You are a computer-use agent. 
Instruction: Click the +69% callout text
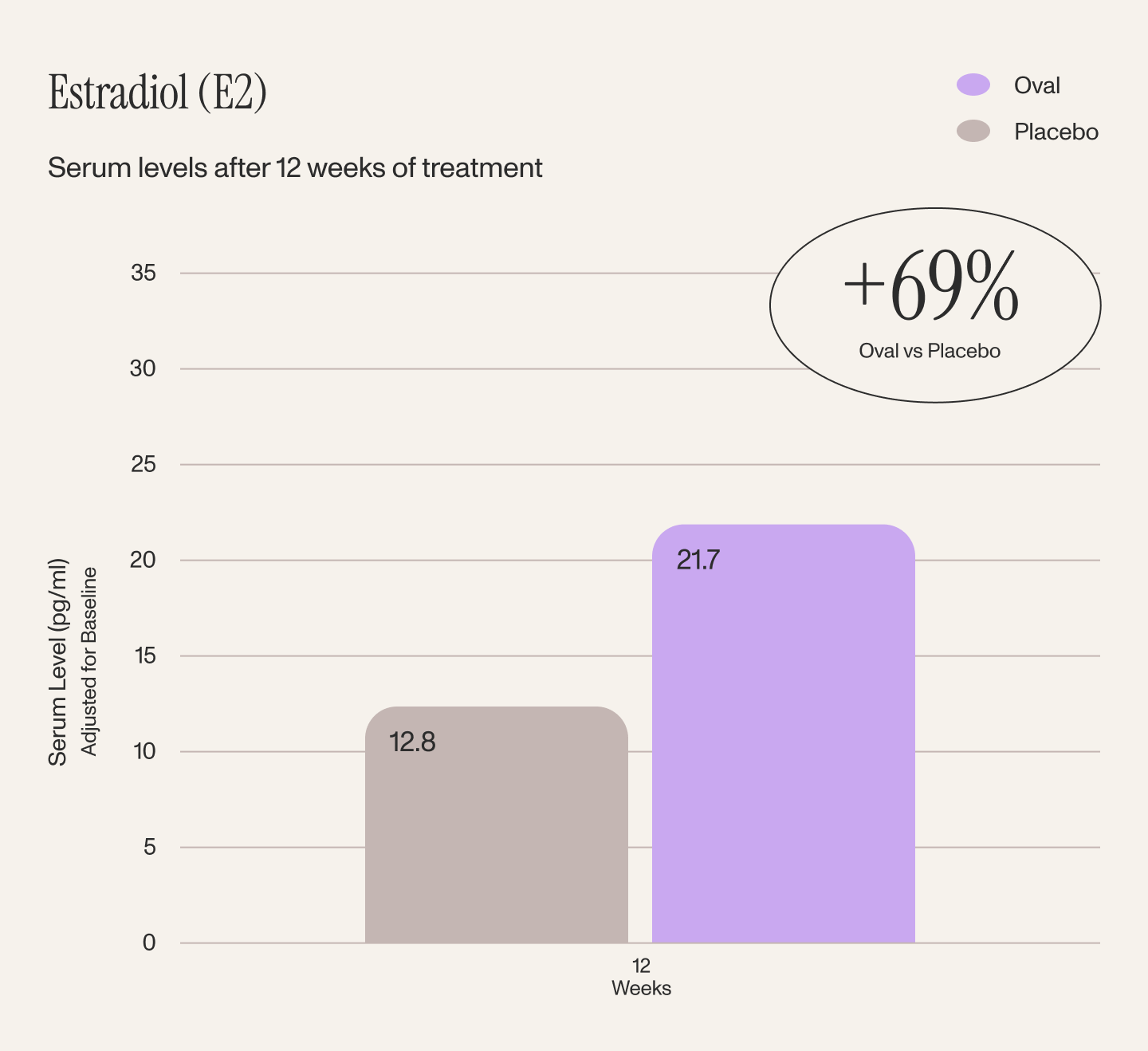point(930,287)
